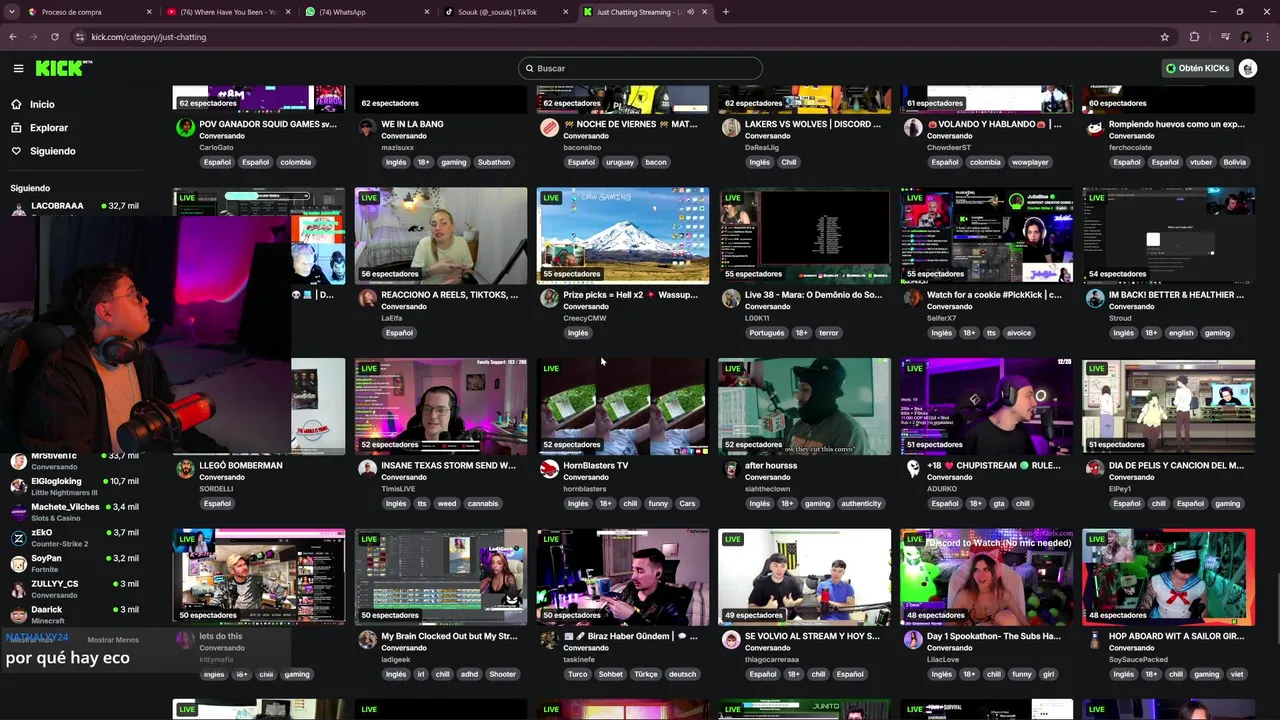Open ElPey1 channel avatar
Image resolution: width=1280 pixels, height=720 pixels.
click(1095, 468)
